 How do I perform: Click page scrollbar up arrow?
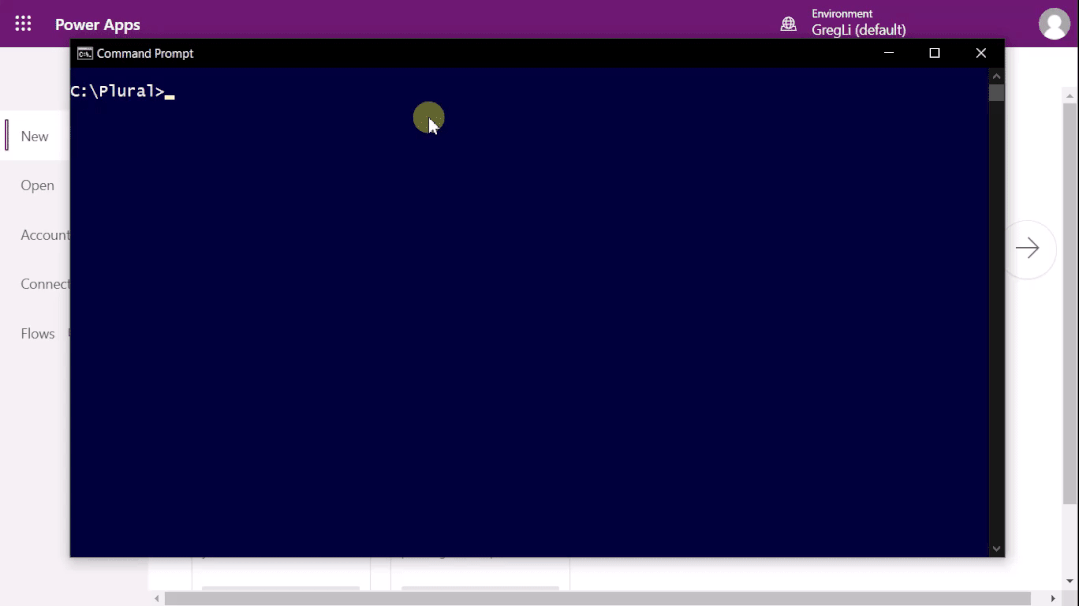click(x=1069, y=96)
